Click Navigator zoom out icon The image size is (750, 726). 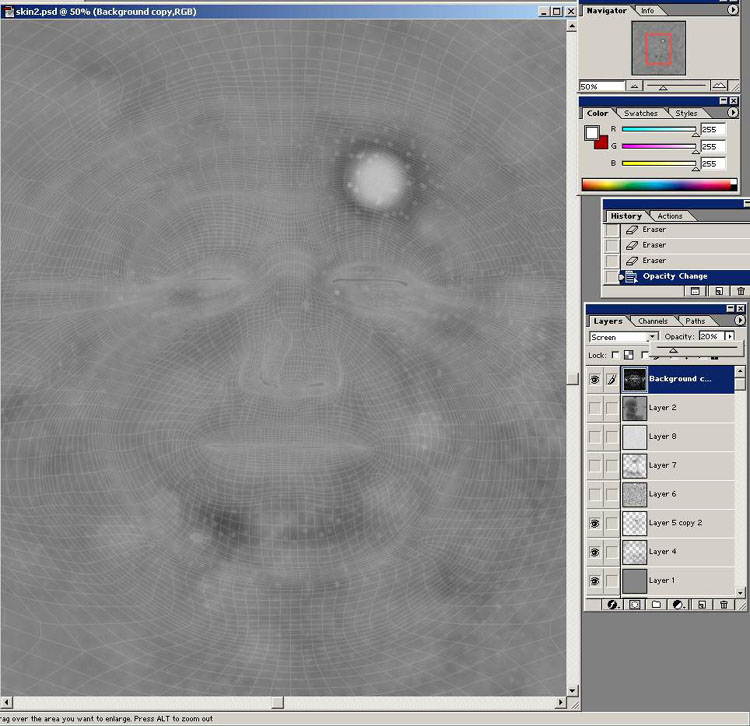635,86
